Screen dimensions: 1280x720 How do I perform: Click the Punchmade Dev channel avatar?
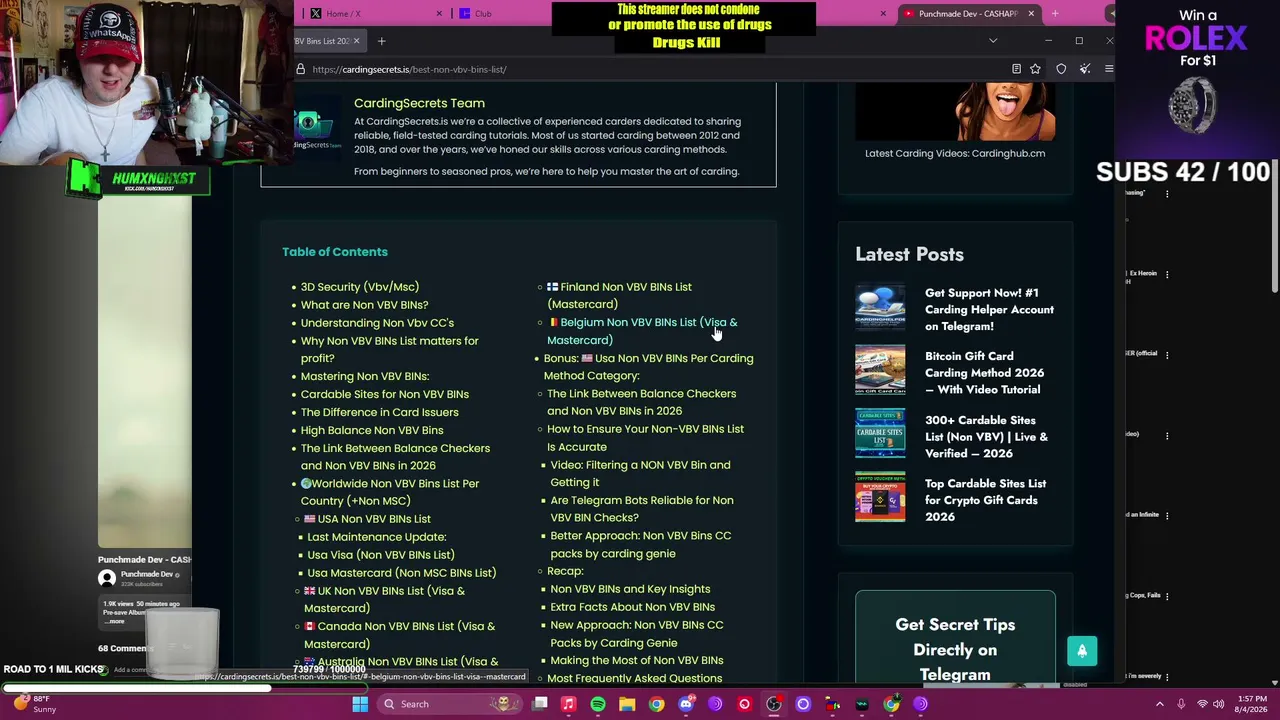point(107,578)
